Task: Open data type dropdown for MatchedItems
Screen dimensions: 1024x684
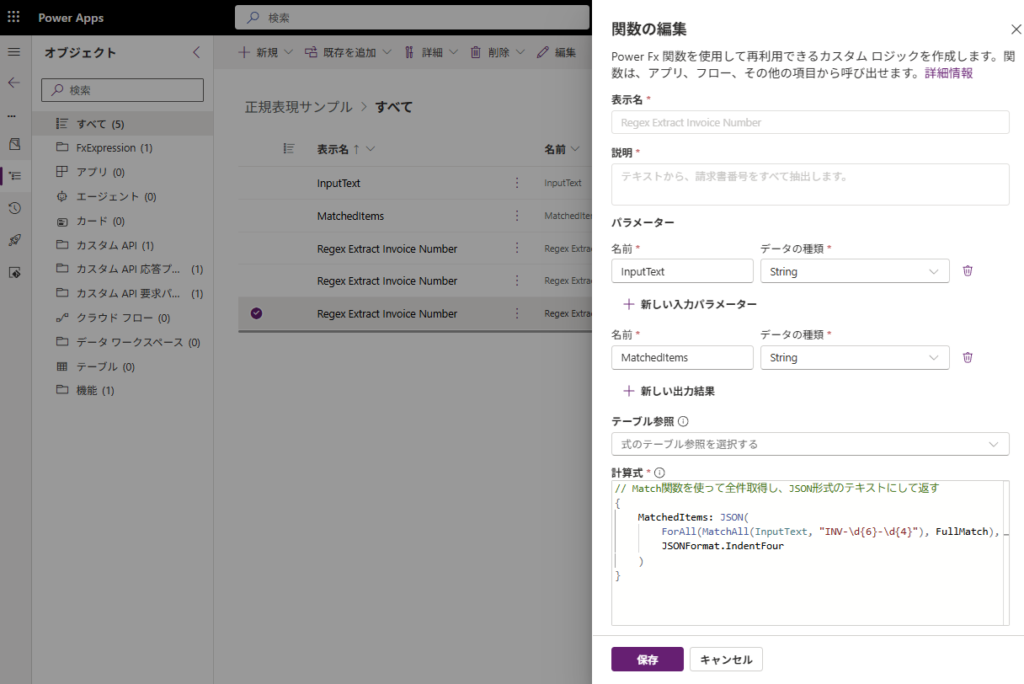Action: 854,357
